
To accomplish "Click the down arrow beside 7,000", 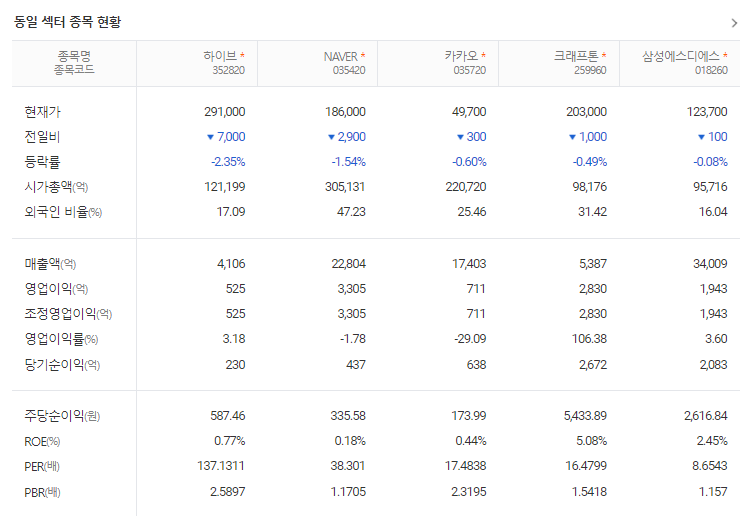I will point(210,137).
